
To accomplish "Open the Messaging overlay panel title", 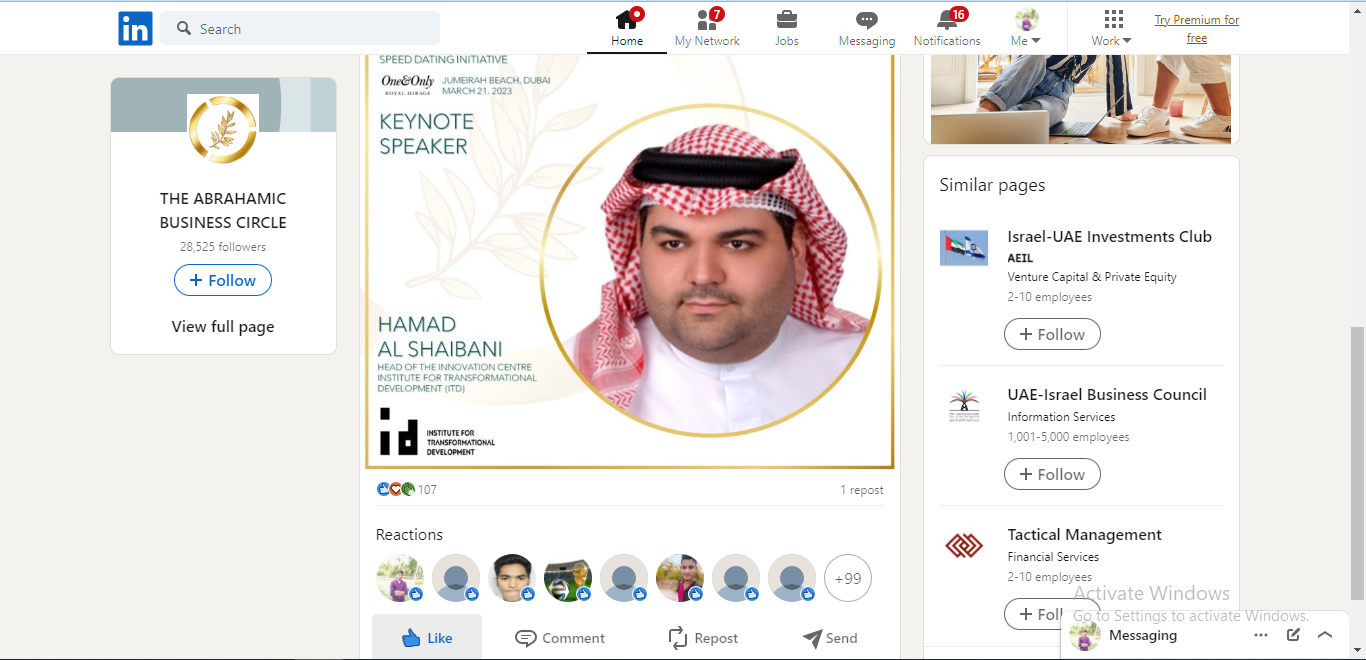I will (1143, 635).
